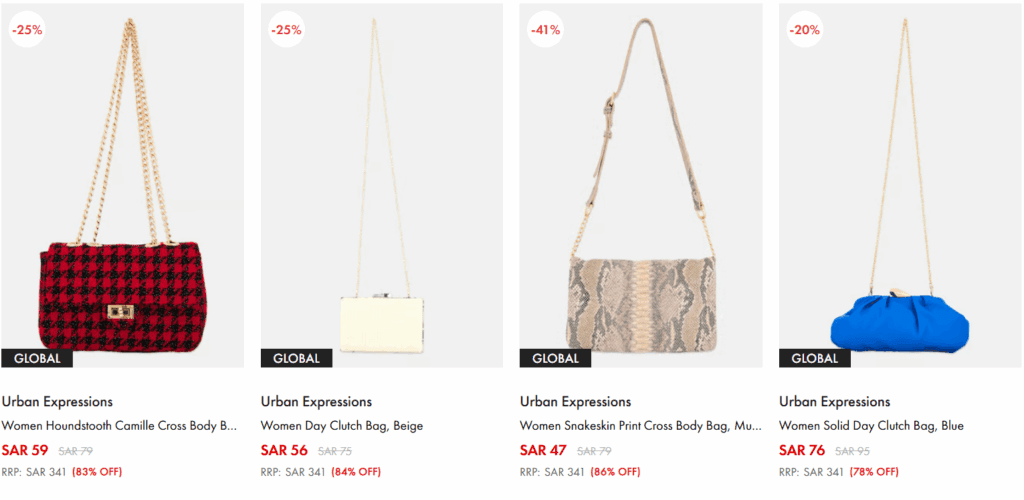
Task: Click the SAR 47 sale price
Action: (543, 450)
